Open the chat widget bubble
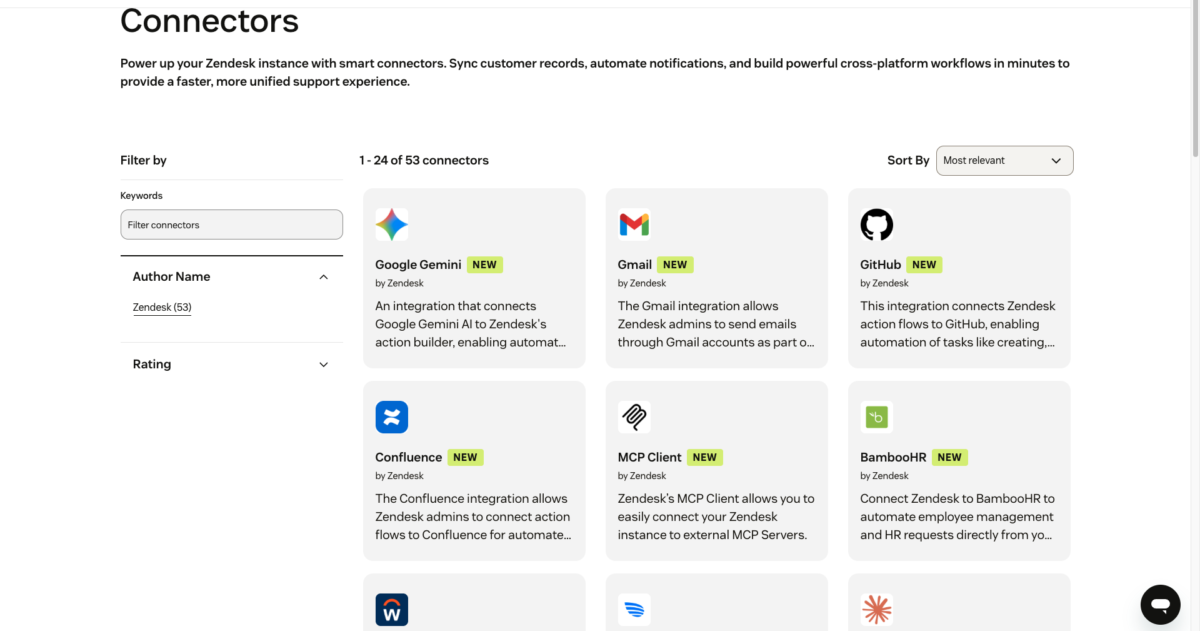 click(1160, 605)
